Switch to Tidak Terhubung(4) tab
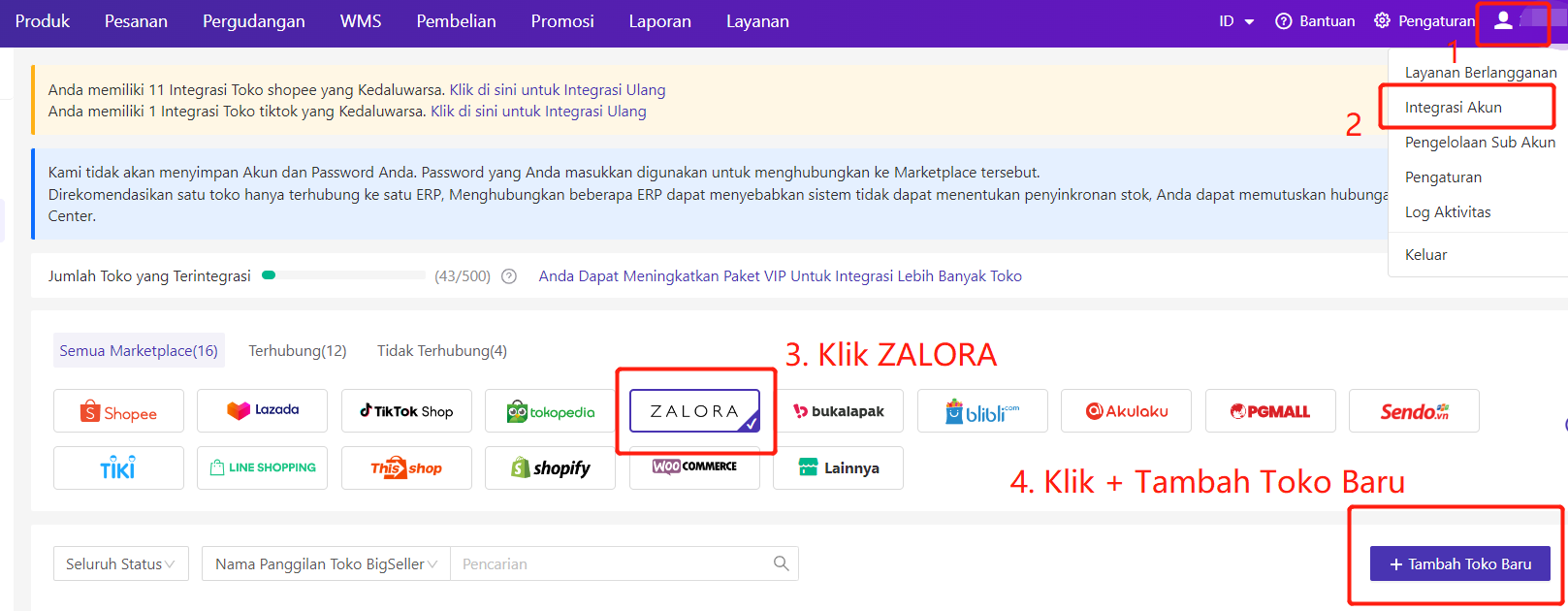Viewport: 1568px width, 611px height. [x=442, y=350]
